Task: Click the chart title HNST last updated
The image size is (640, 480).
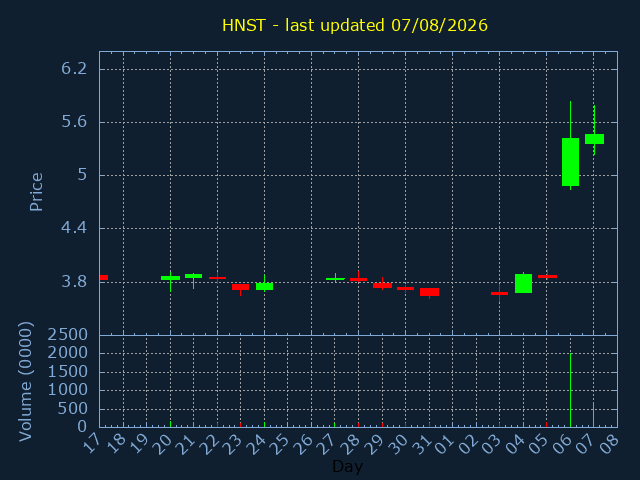Action: (x=355, y=25)
